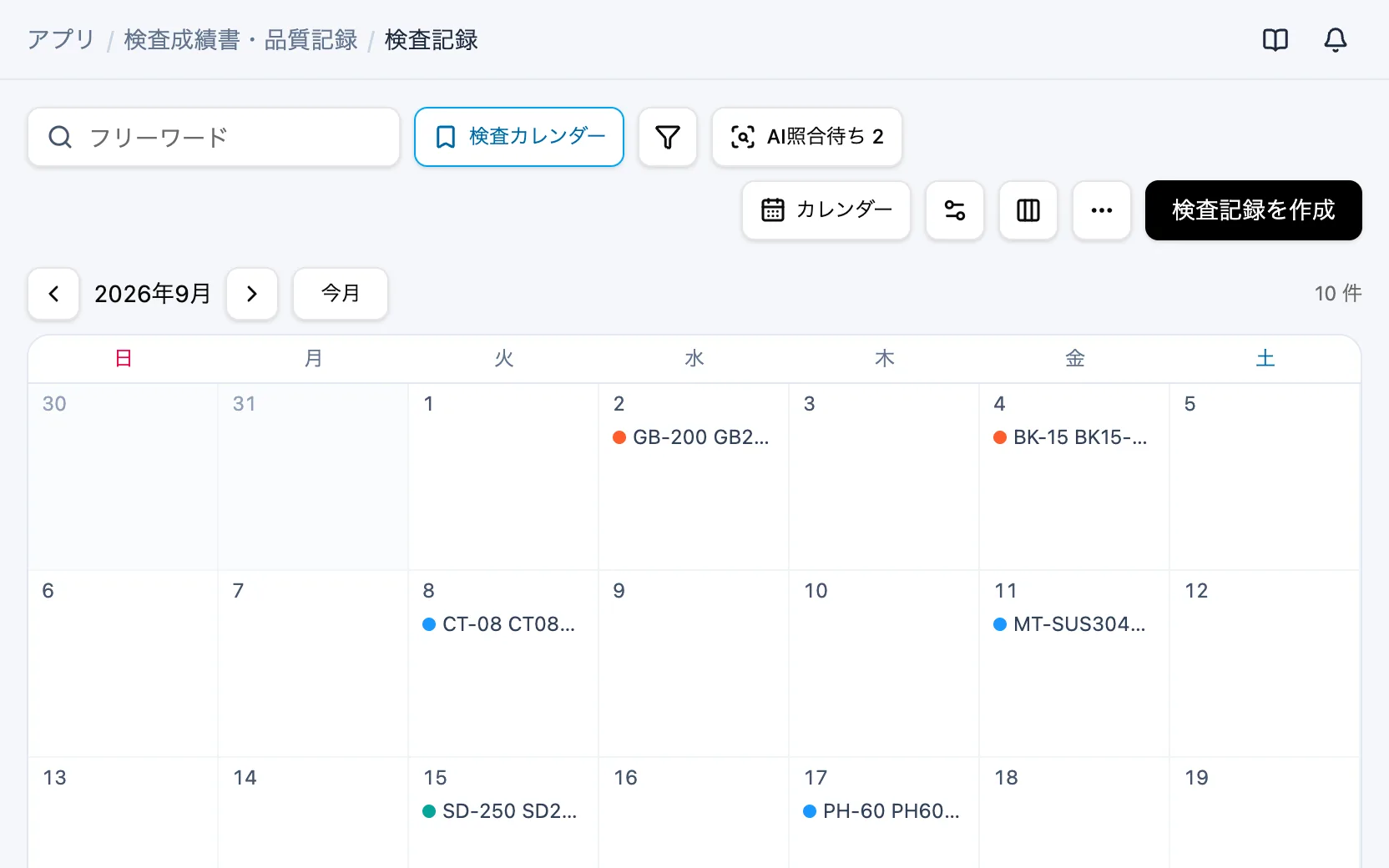Go to next month arrow
The image size is (1389, 868).
click(x=252, y=294)
